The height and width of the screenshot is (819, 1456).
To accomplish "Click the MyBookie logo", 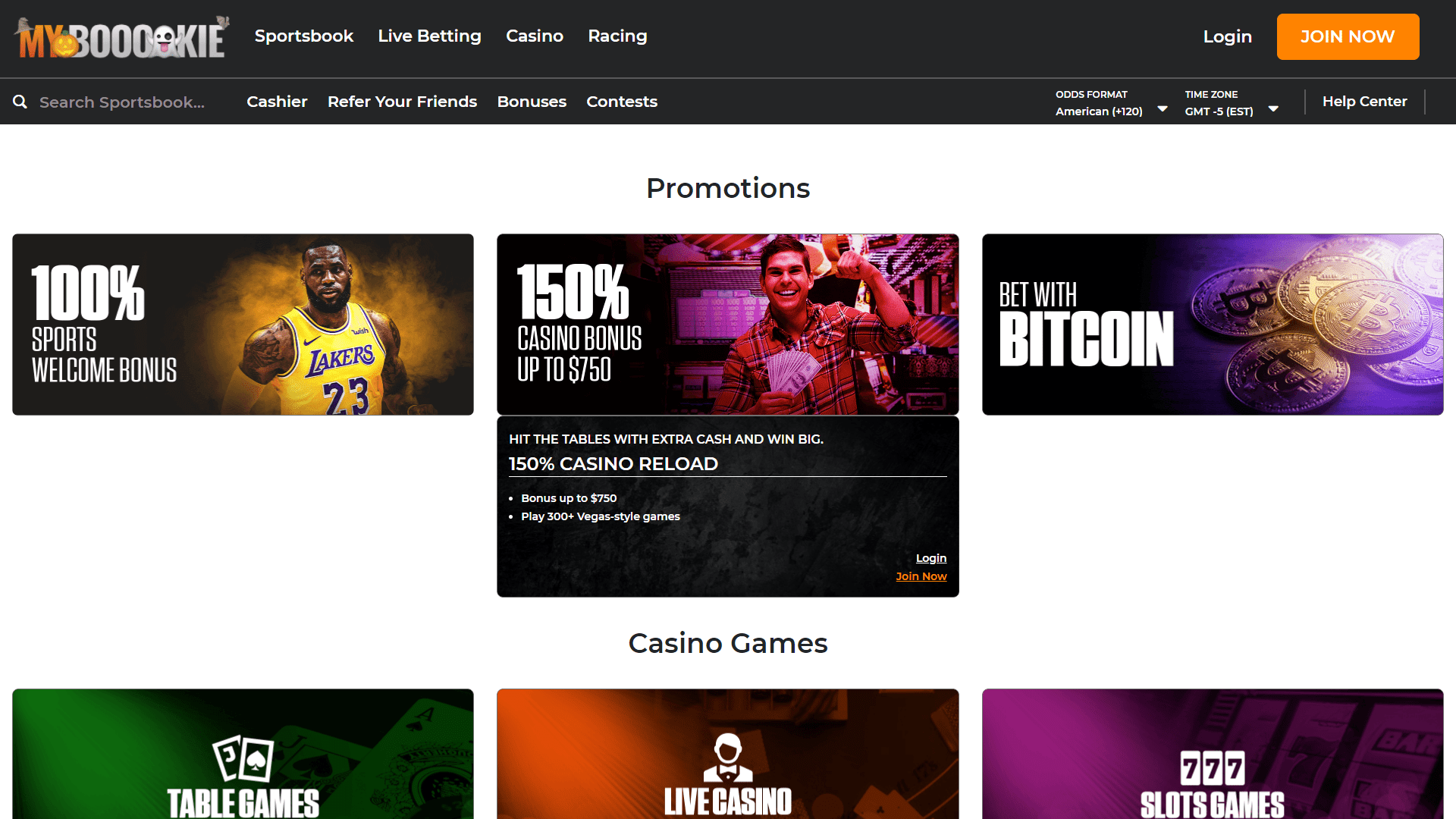I will [121, 37].
